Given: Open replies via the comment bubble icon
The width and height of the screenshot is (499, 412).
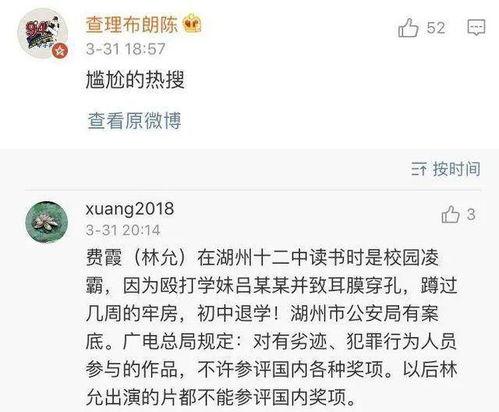Looking at the screenshot, I should [x=476, y=27].
